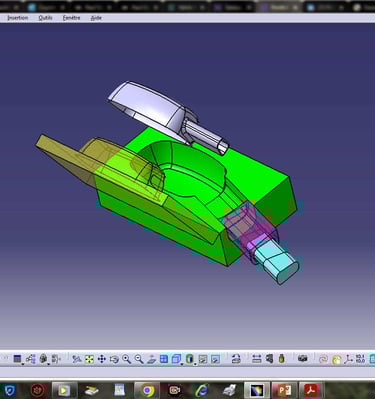Select the Pan view tool

tap(102, 359)
